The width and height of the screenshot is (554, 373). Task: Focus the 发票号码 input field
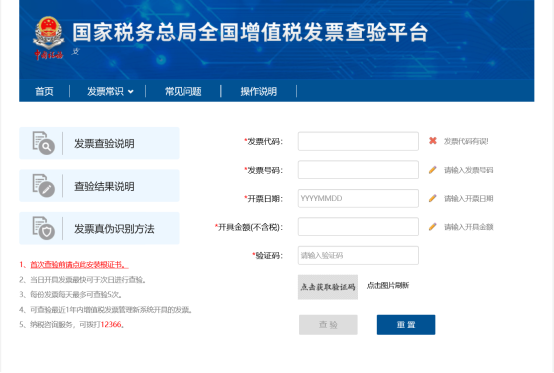(358, 170)
